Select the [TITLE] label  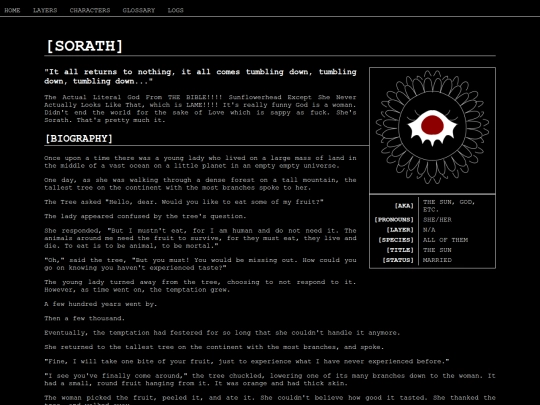[x=400, y=250]
